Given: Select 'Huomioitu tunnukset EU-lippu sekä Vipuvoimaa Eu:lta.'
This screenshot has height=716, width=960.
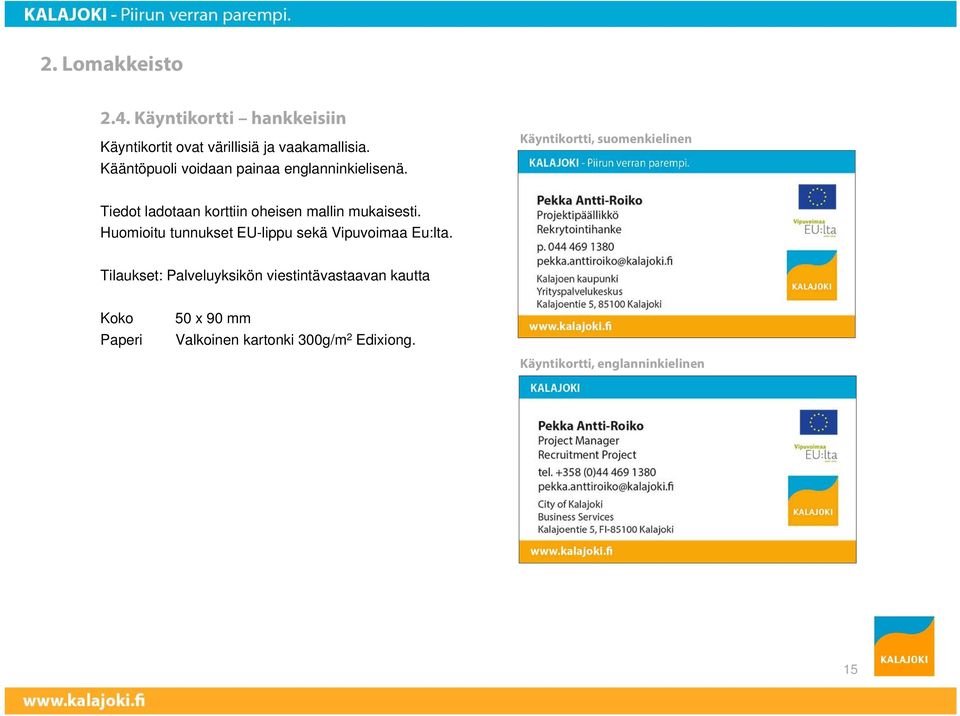Looking at the screenshot, I should coord(277,233).
